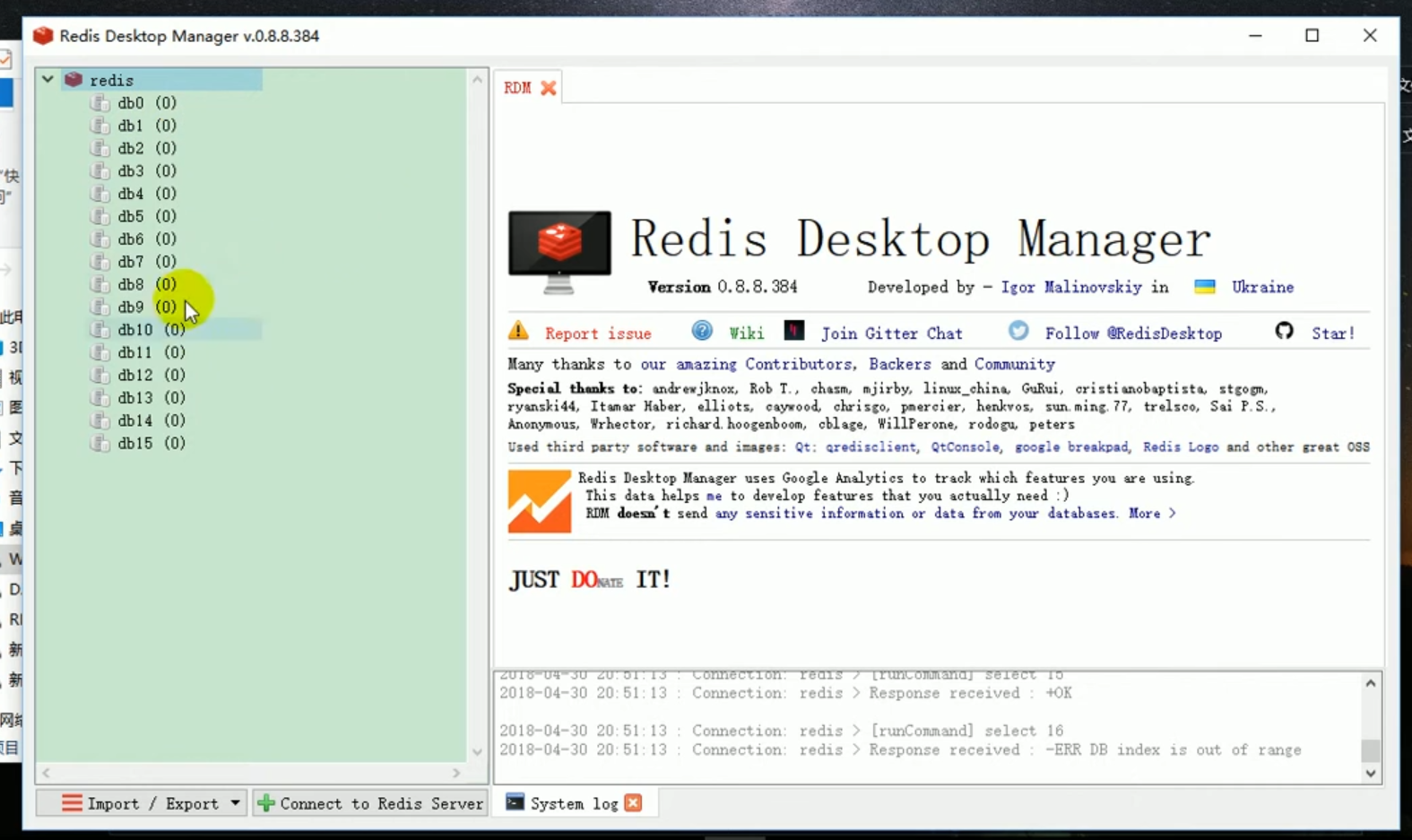Close the RDM tab
Screen dimensions: 1412x840
coord(548,88)
